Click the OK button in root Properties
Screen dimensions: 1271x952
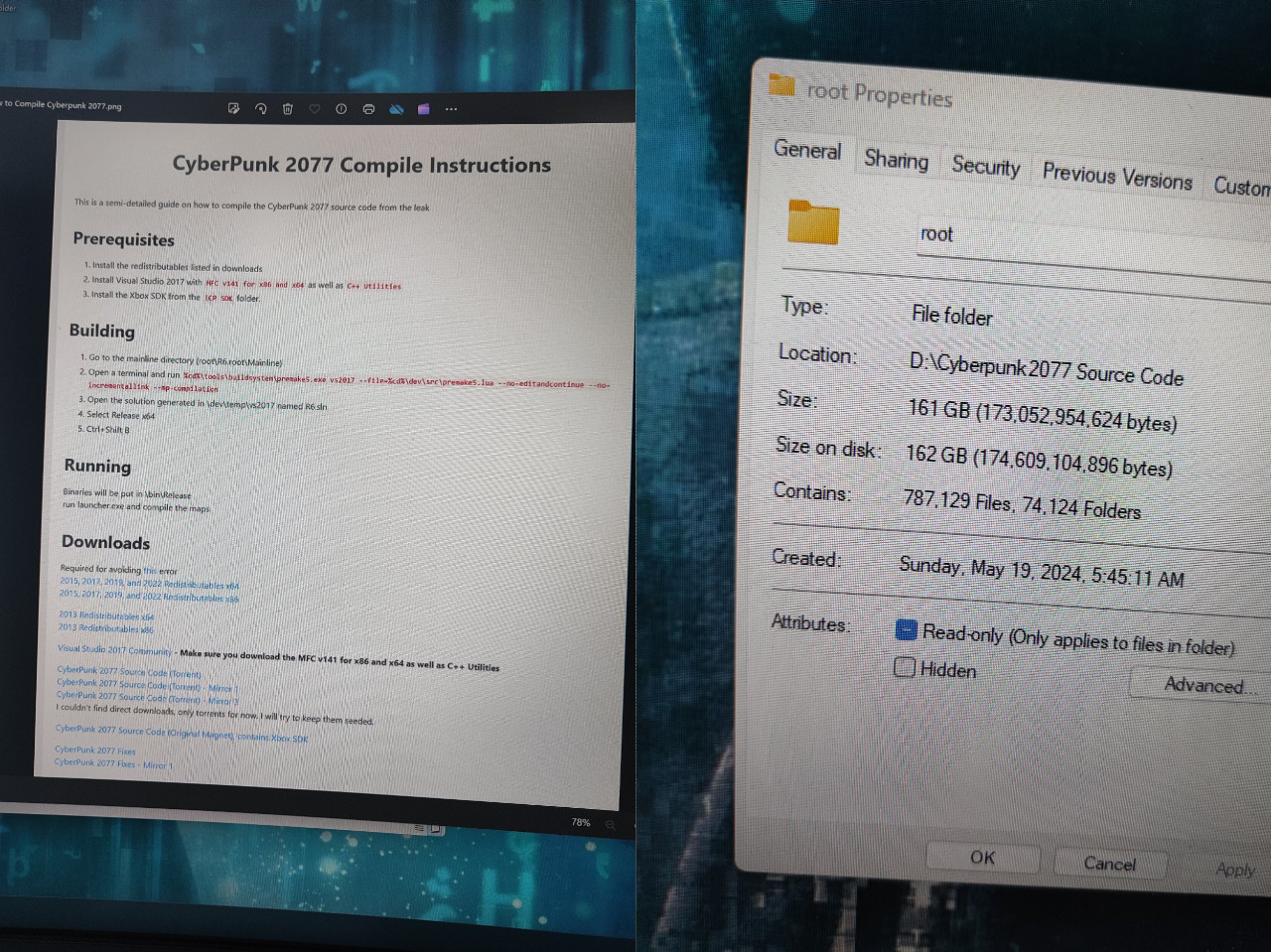pyautogui.click(x=982, y=858)
